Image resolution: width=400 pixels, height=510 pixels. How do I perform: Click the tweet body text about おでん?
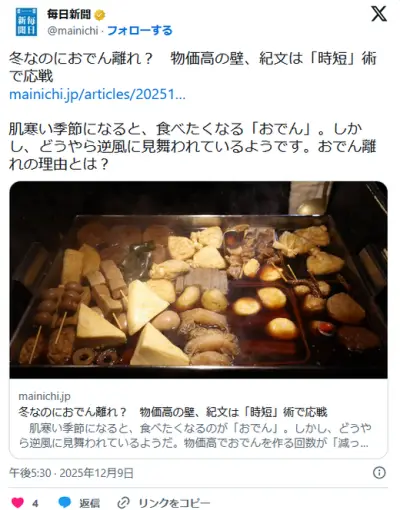(x=192, y=146)
